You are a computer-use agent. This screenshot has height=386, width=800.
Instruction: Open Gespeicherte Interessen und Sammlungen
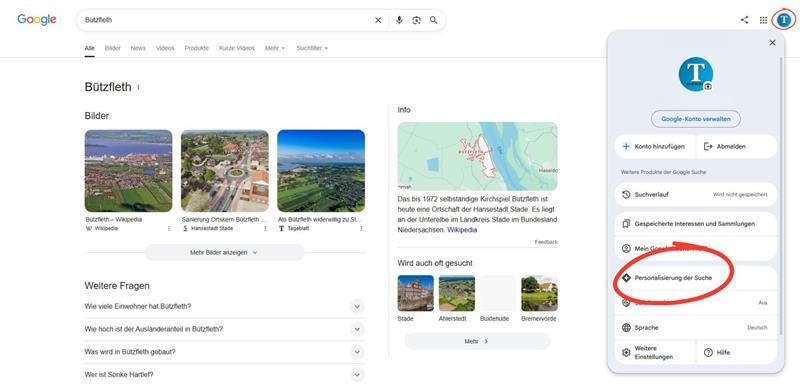695,224
